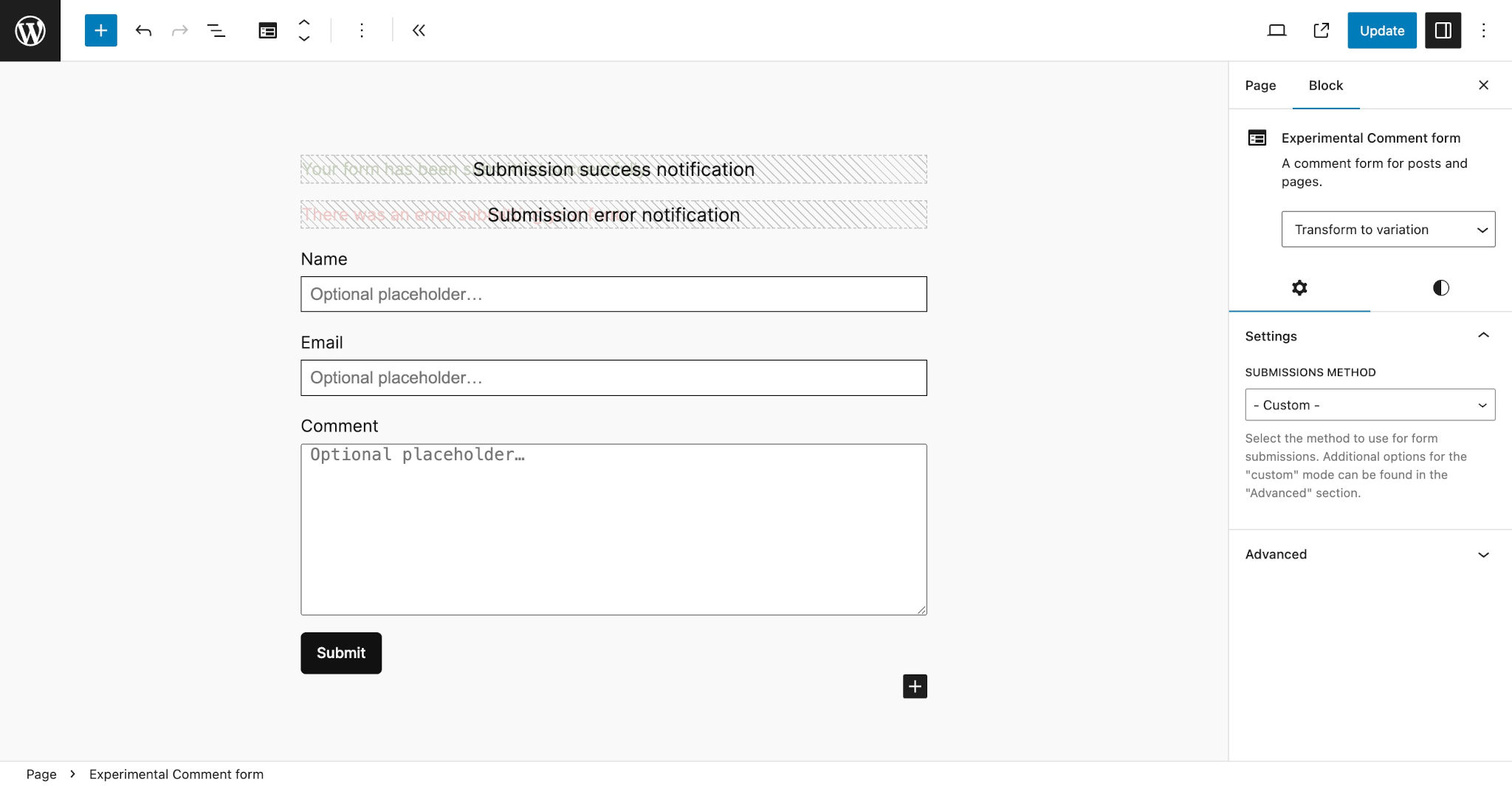Image resolution: width=1512 pixels, height=786 pixels.
Task: Expand the Advanced section
Action: 1370,554
